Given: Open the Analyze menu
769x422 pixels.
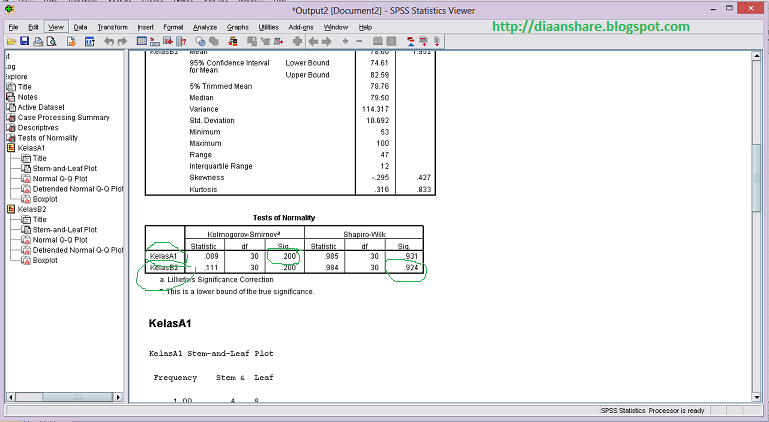Looking at the screenshot, I should pyautogui.click(x=205, y=27).
